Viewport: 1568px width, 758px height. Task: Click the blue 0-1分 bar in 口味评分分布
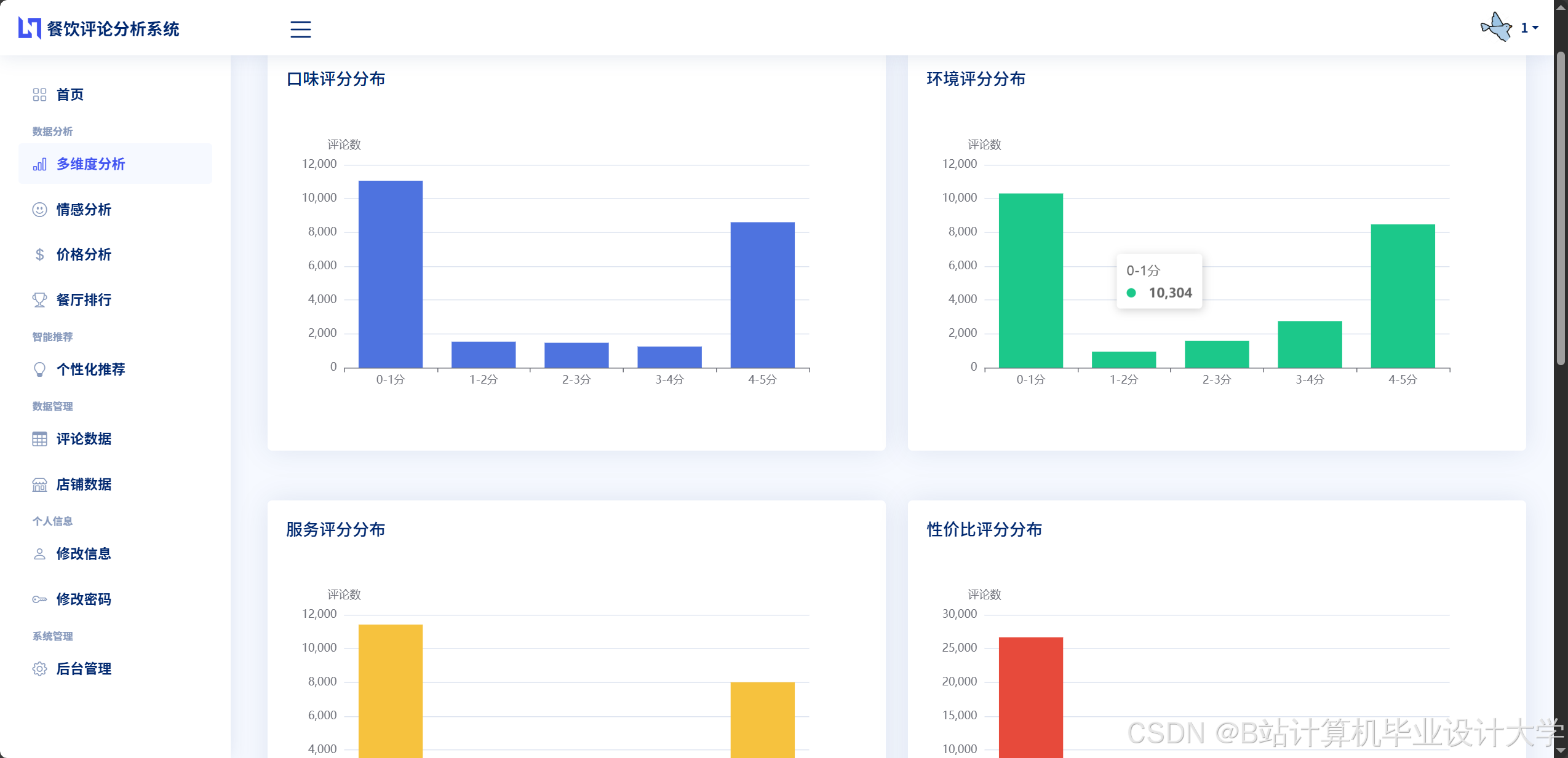coord(391,274)
